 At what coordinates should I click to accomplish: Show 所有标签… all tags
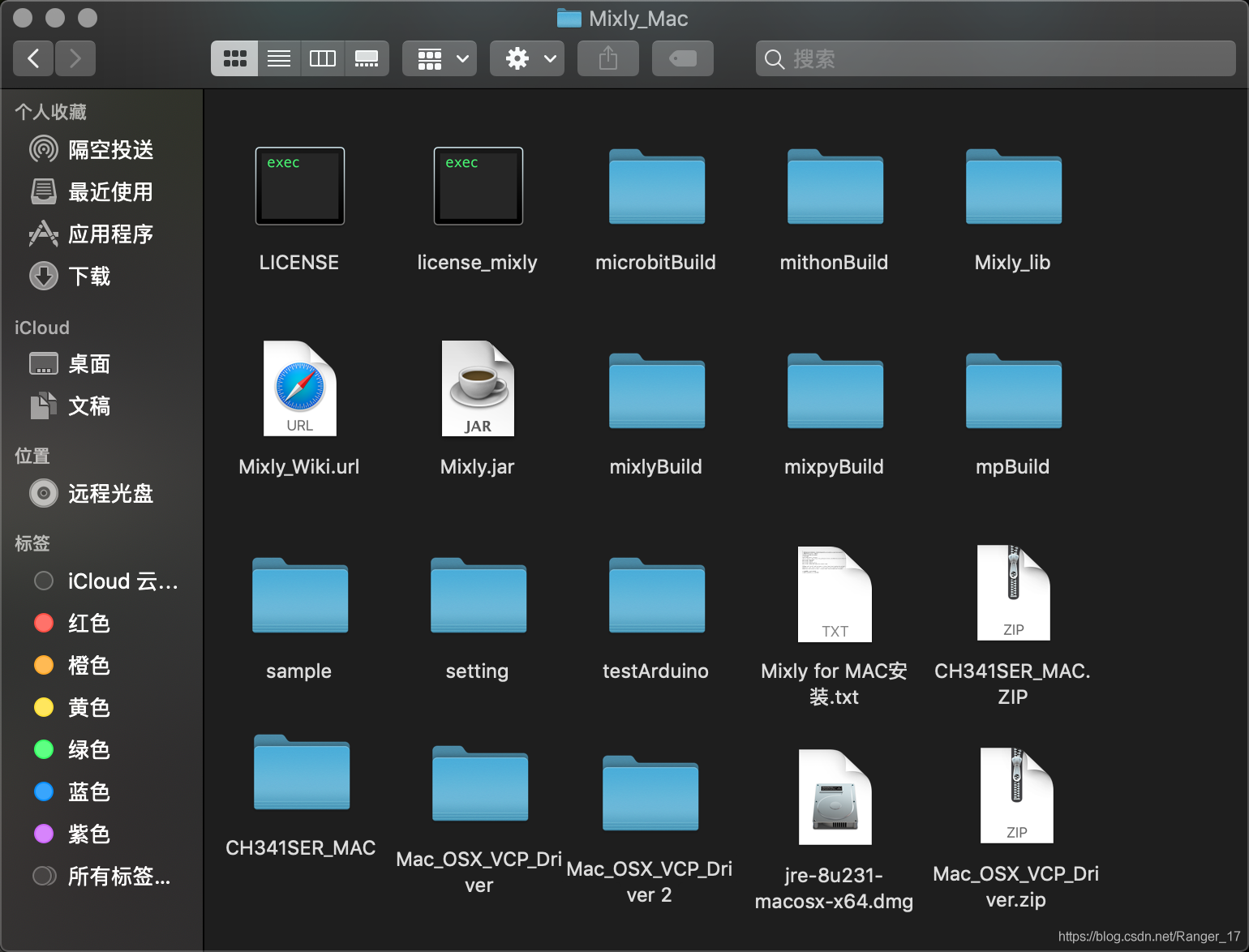[101, 877]
